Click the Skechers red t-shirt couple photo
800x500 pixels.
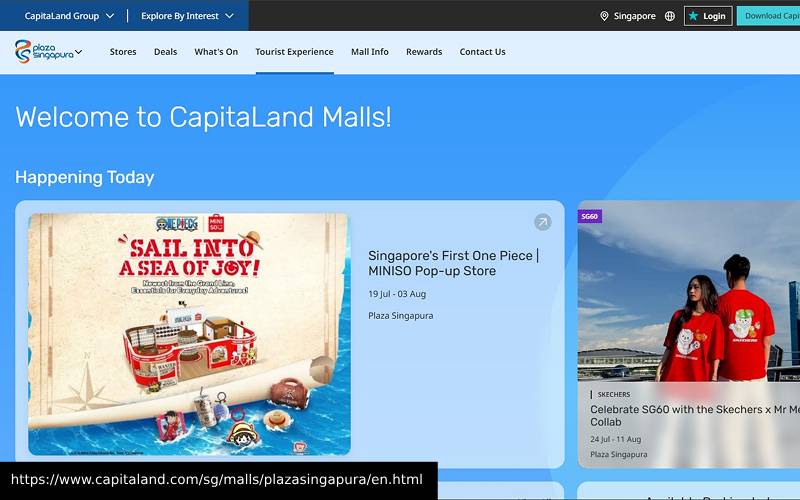pyautogui.click(x=689, y=291)
